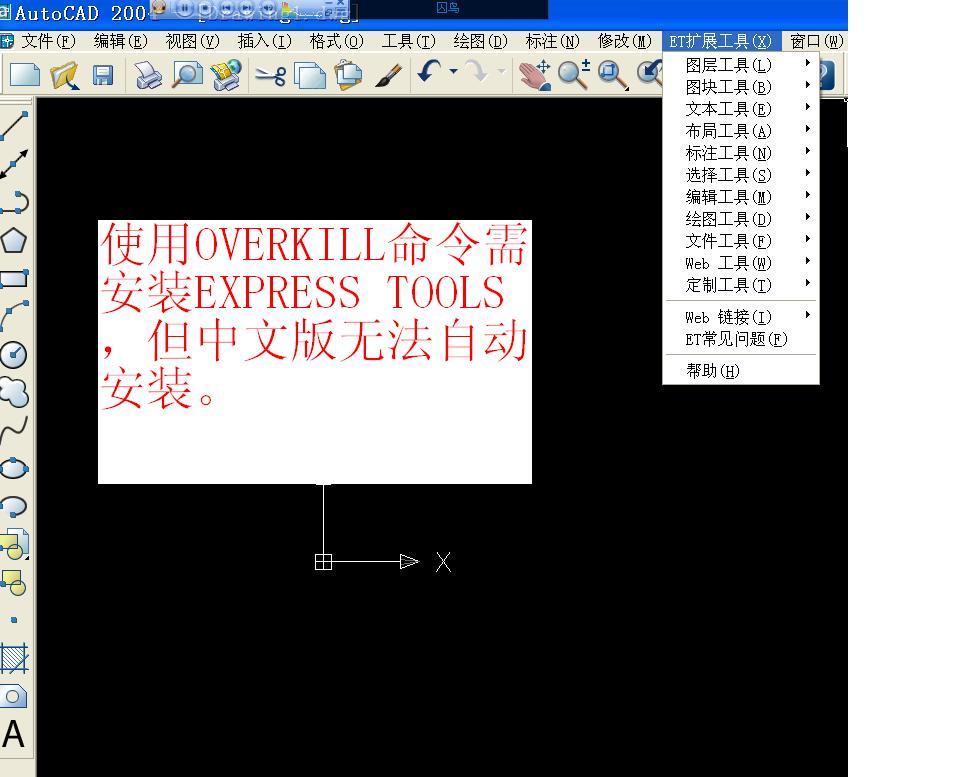This screenshot has width=960, height=777.
Task: Expand 绘图工具(D) submenu
Action: click(741, 219)
